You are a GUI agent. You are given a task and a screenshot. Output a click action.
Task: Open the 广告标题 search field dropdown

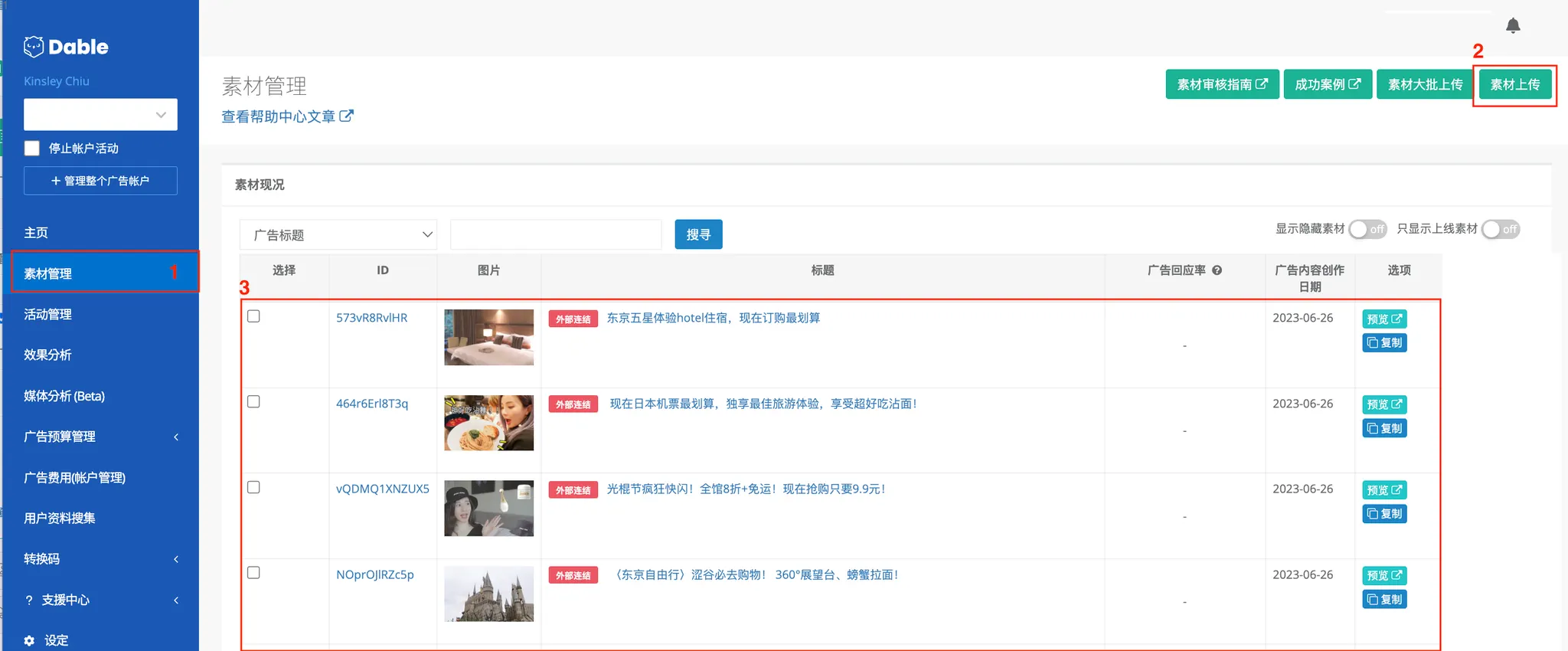point(338,234)
